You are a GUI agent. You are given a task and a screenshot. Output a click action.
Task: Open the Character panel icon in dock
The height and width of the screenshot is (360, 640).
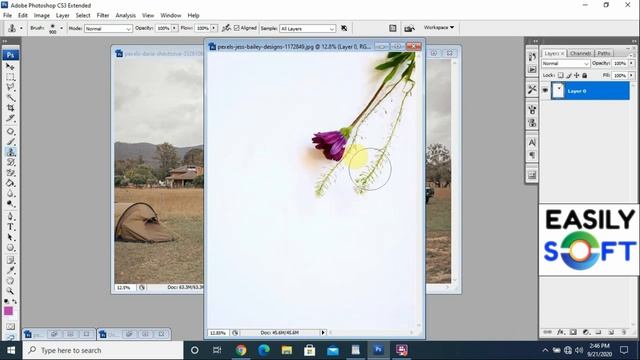click(532, 142)
